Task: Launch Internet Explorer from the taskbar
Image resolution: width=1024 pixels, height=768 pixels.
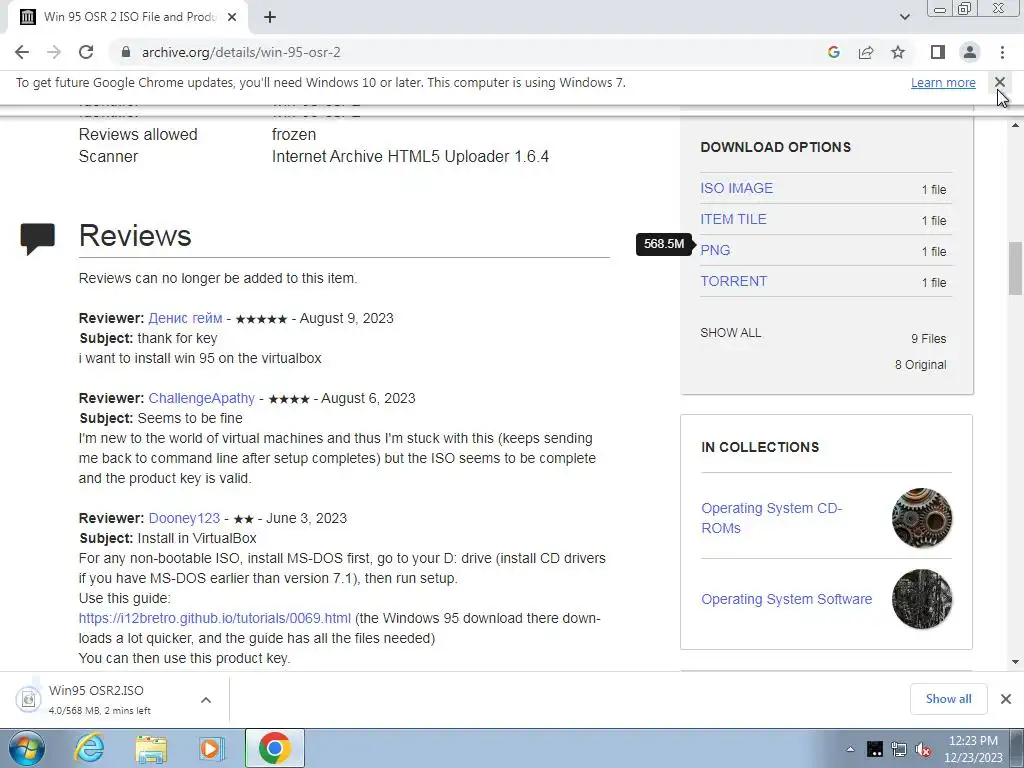Action: (89, 748)
